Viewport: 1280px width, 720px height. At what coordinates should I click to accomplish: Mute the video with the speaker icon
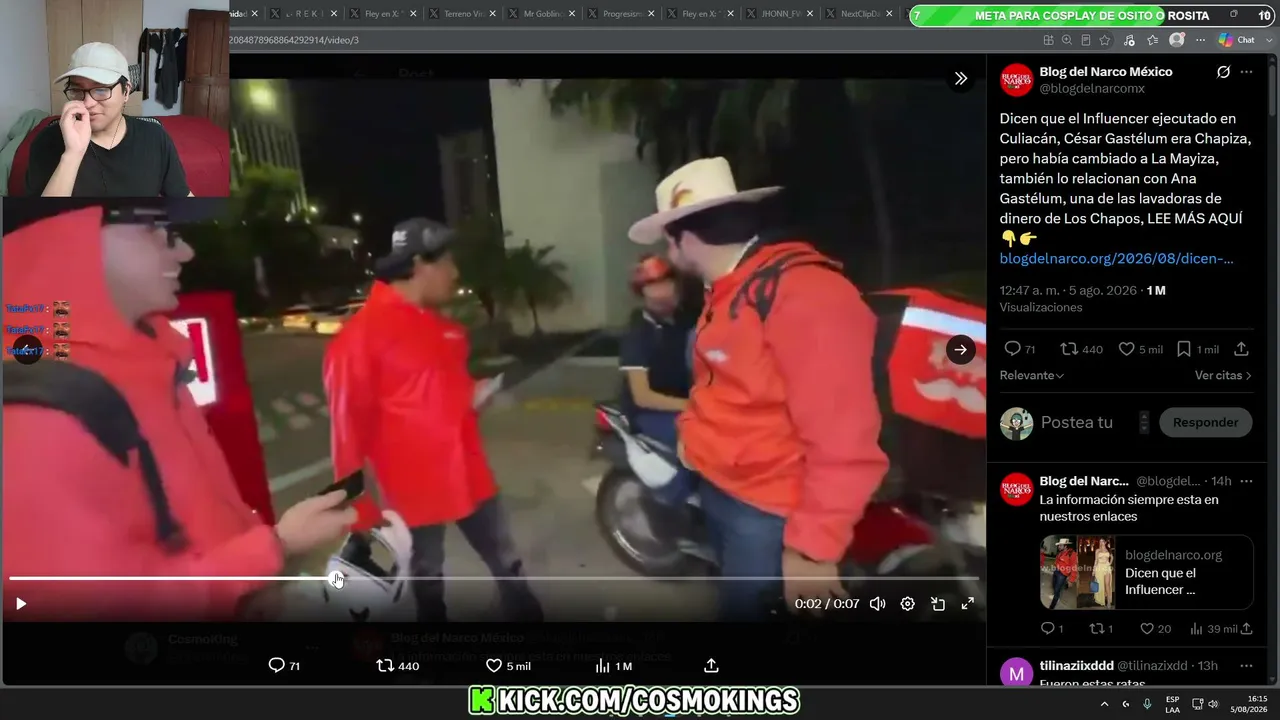[x=877, y=604]
